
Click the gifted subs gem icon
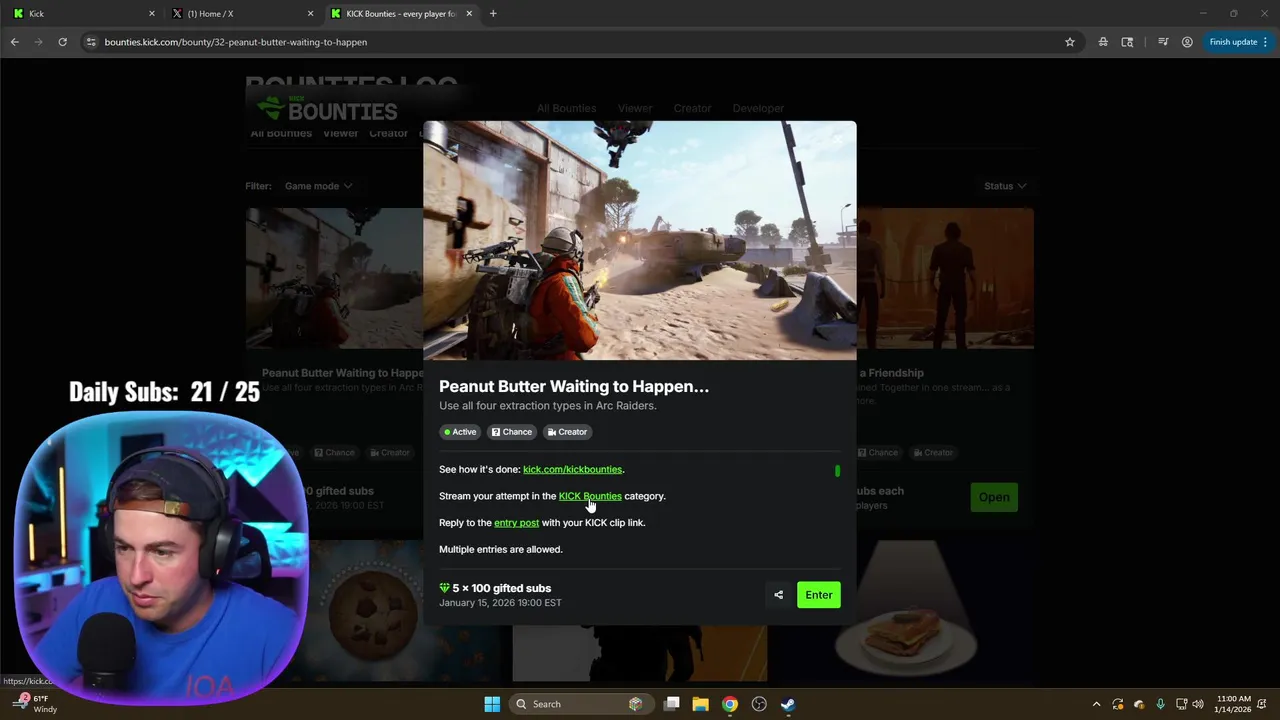tap(444, 588)
